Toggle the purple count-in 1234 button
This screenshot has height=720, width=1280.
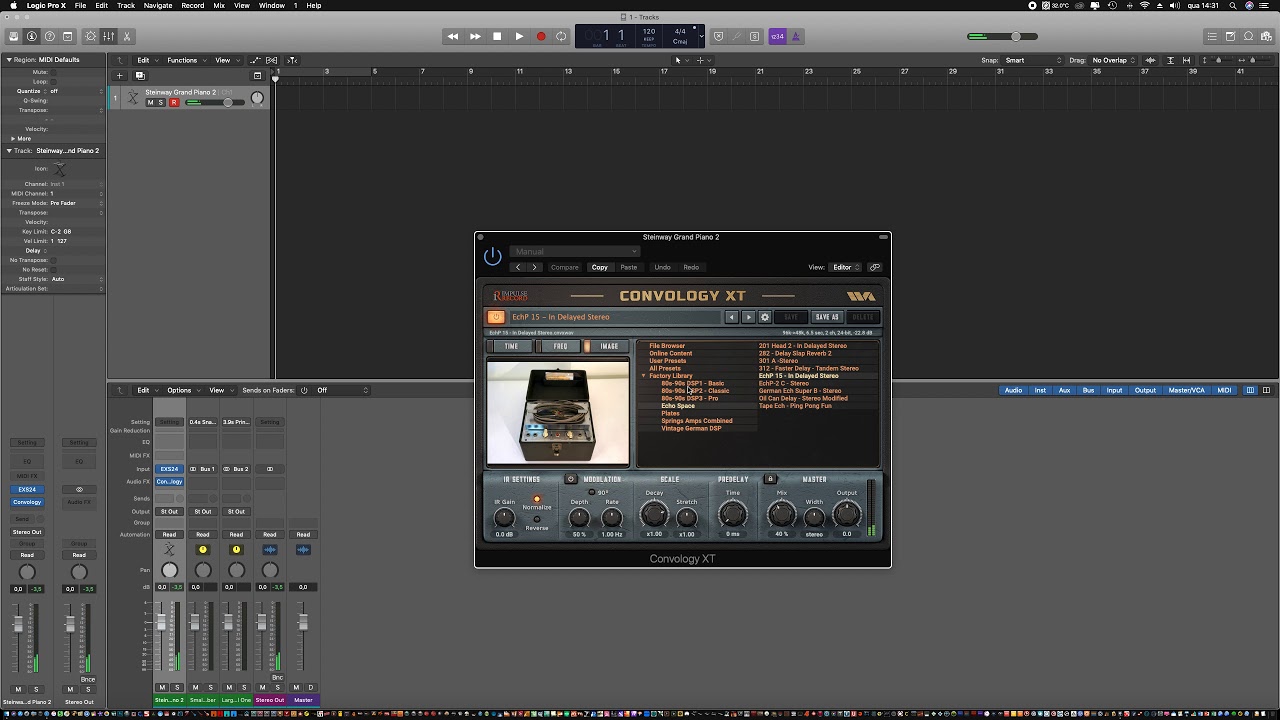click(x=778, y=37)
